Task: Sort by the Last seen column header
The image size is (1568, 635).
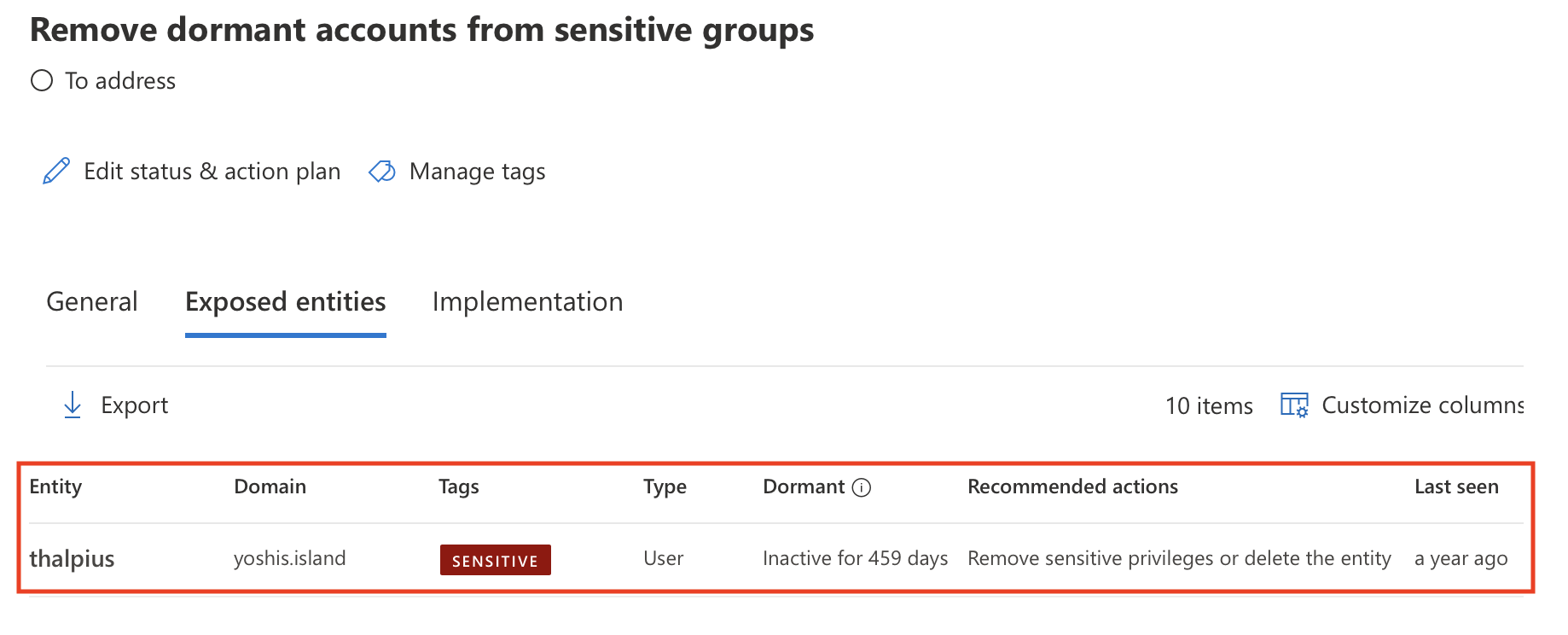Action: pos(1456,486)
